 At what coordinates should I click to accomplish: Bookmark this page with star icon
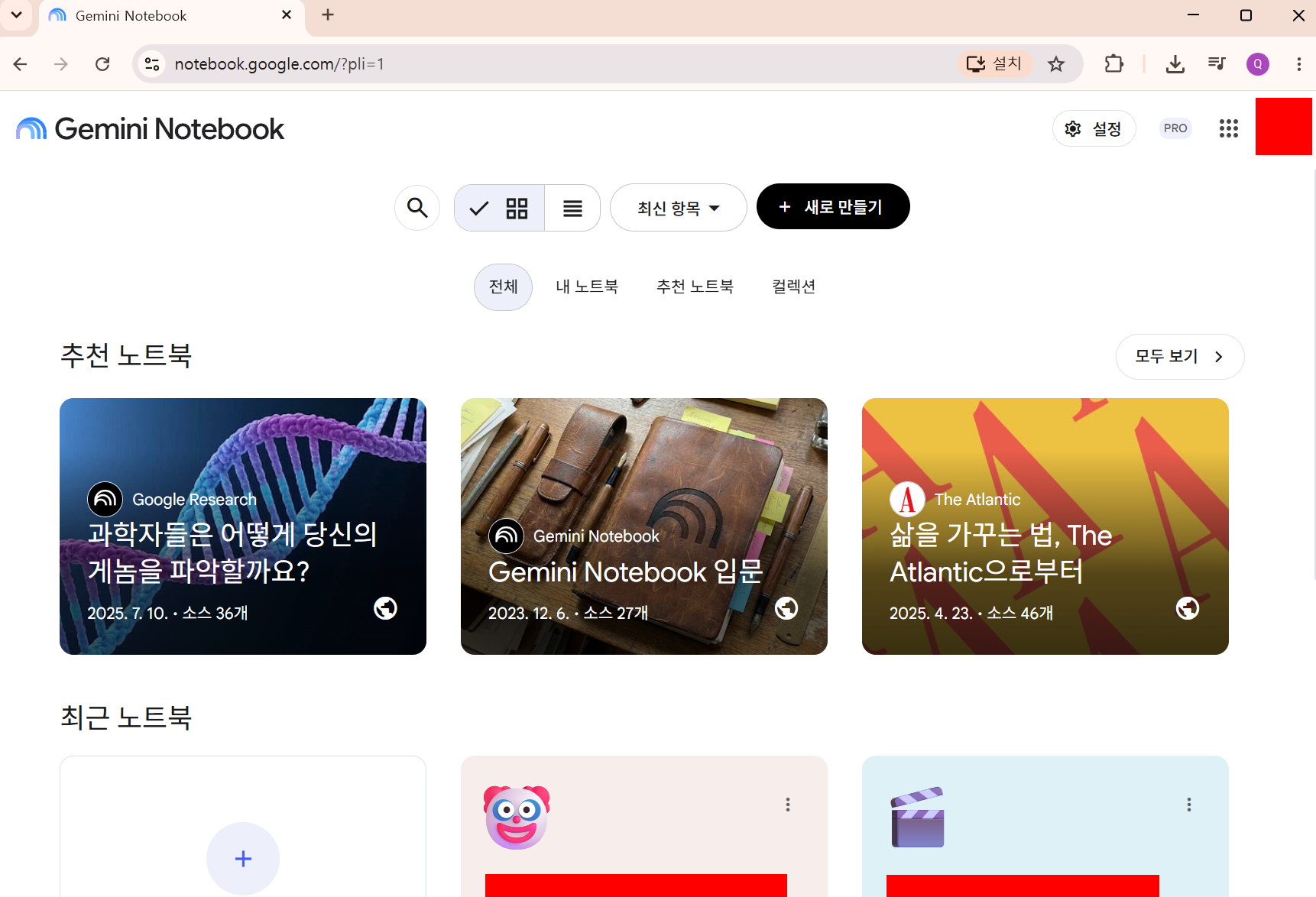coord(1056,64)
